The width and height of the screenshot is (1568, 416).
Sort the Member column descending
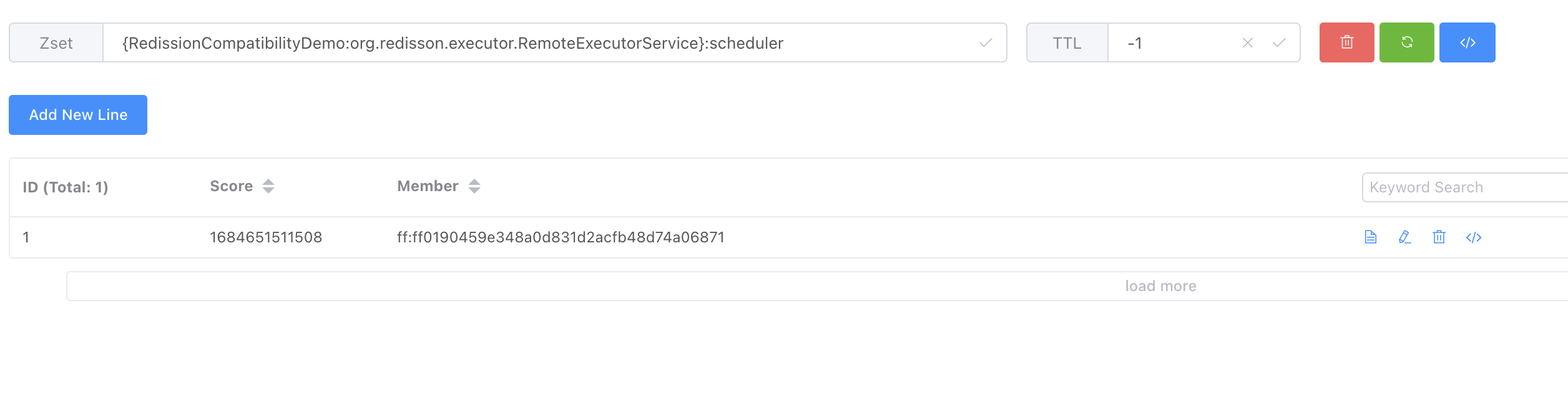coord(474,190)
